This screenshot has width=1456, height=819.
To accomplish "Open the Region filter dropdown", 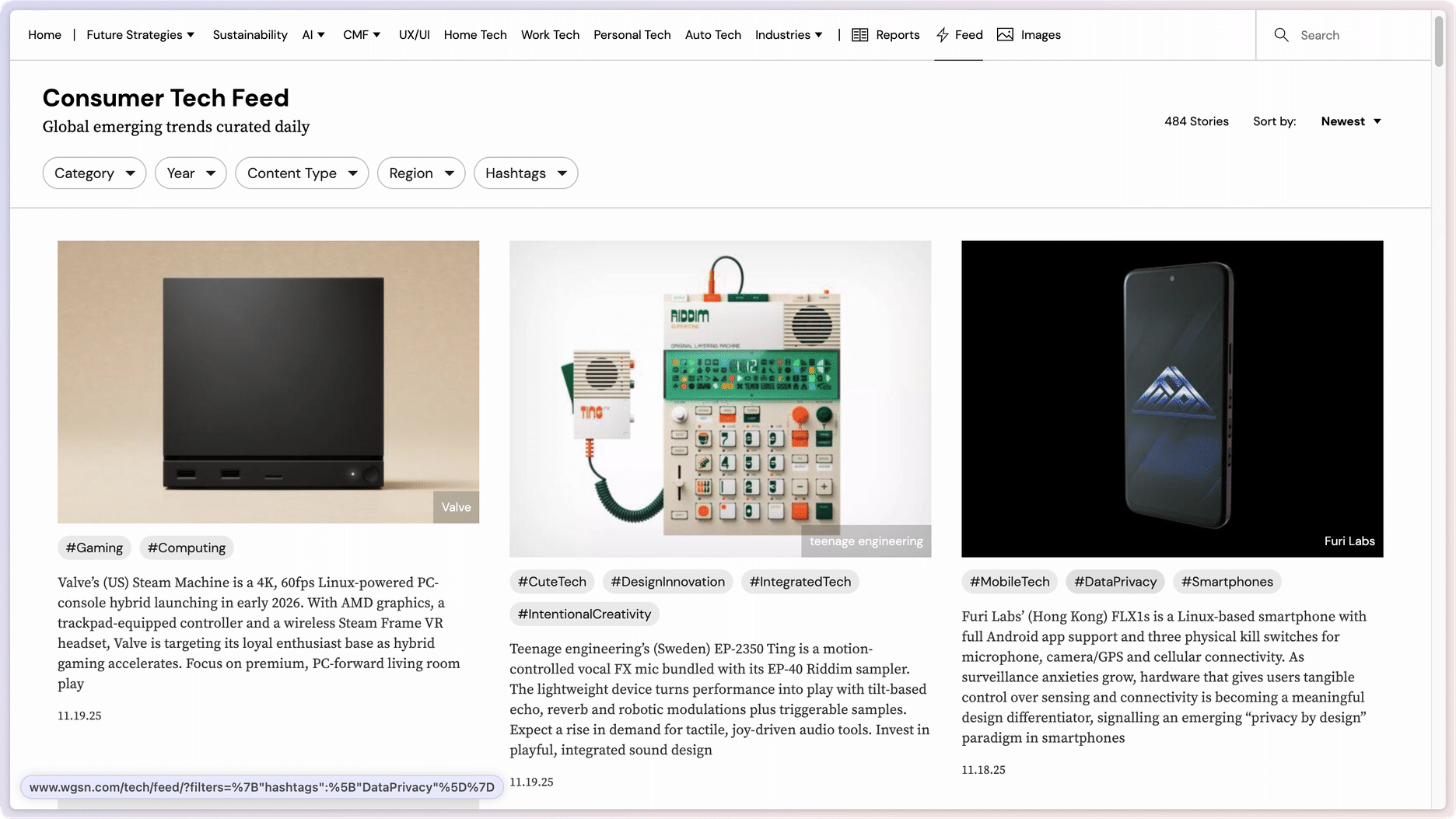I will (x=421, y=173).
